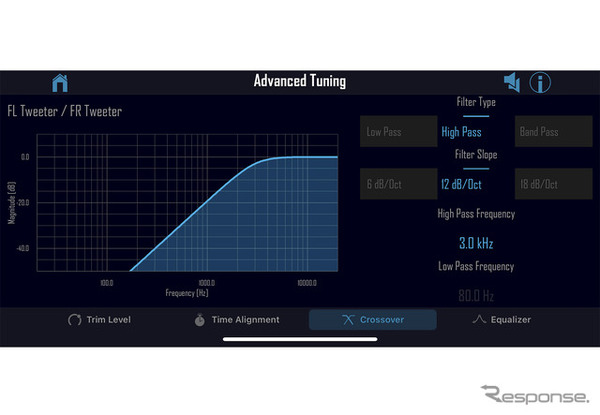This screenshot has height=415, width=600.
Task: Switch to the Equalizer tab
Action: coord(502,320)
